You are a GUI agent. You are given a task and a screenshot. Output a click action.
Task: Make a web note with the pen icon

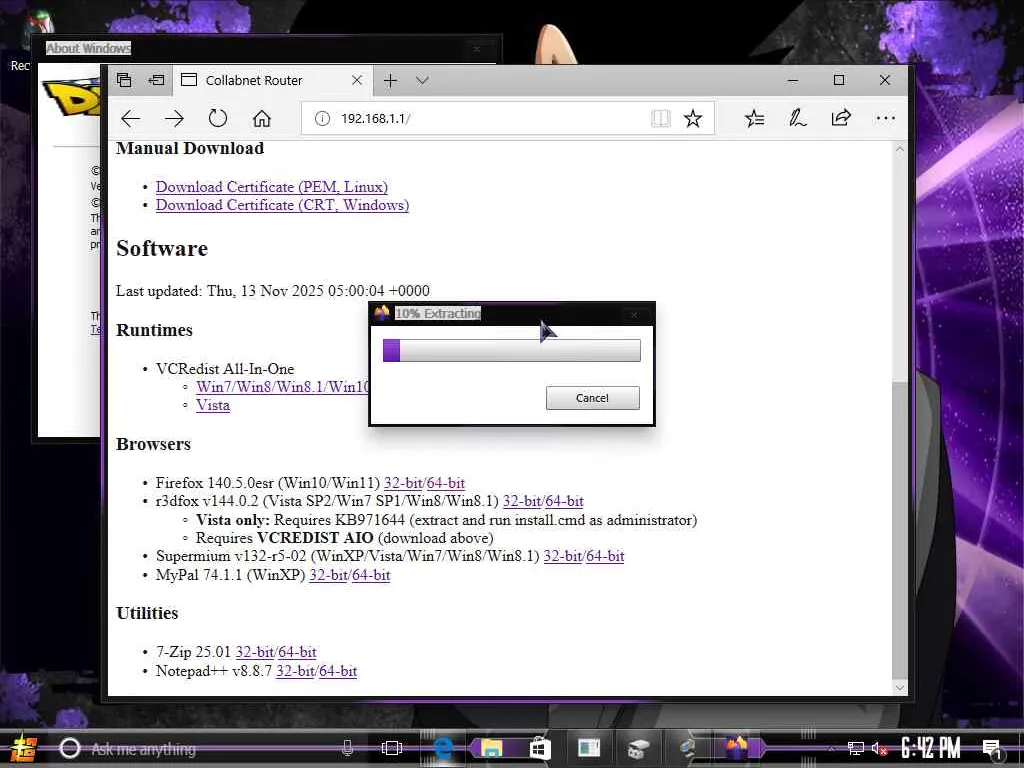point(797,118)
